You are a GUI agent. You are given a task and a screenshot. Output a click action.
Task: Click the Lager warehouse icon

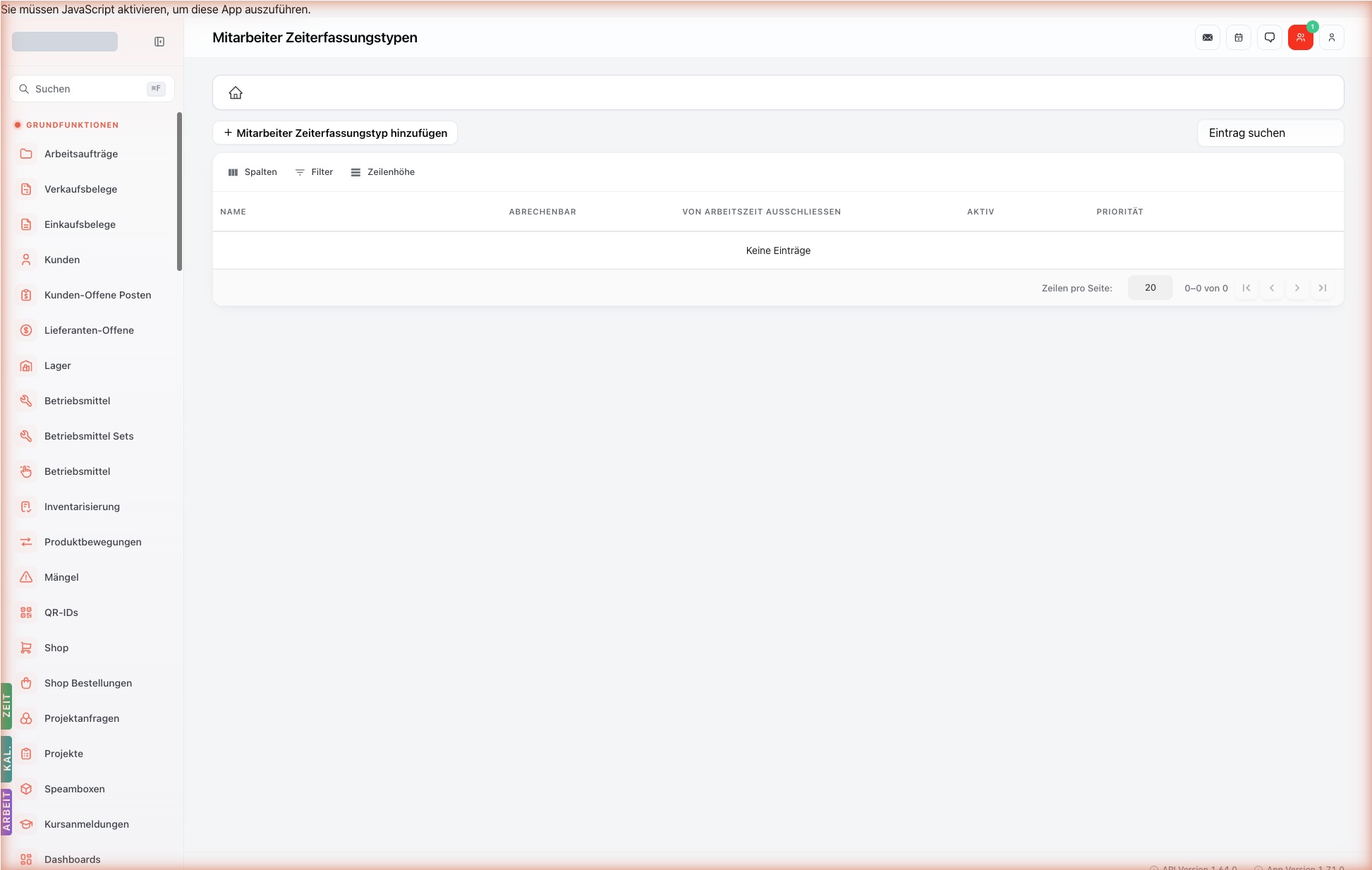(x=26, y=365)
